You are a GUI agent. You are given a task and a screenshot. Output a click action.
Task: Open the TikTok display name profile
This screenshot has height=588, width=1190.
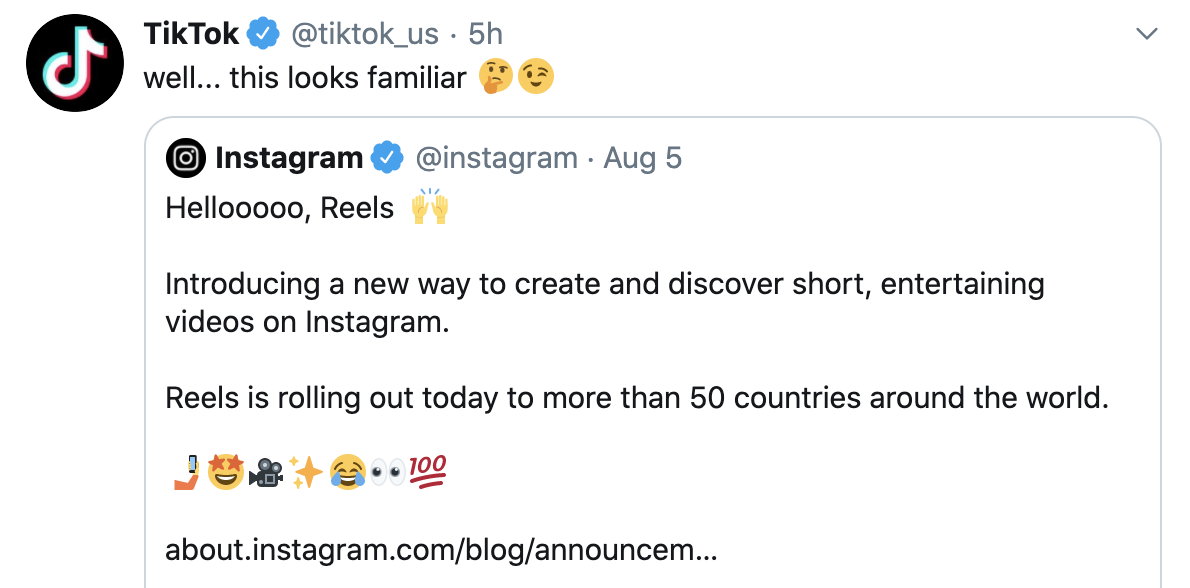(192, 34)
